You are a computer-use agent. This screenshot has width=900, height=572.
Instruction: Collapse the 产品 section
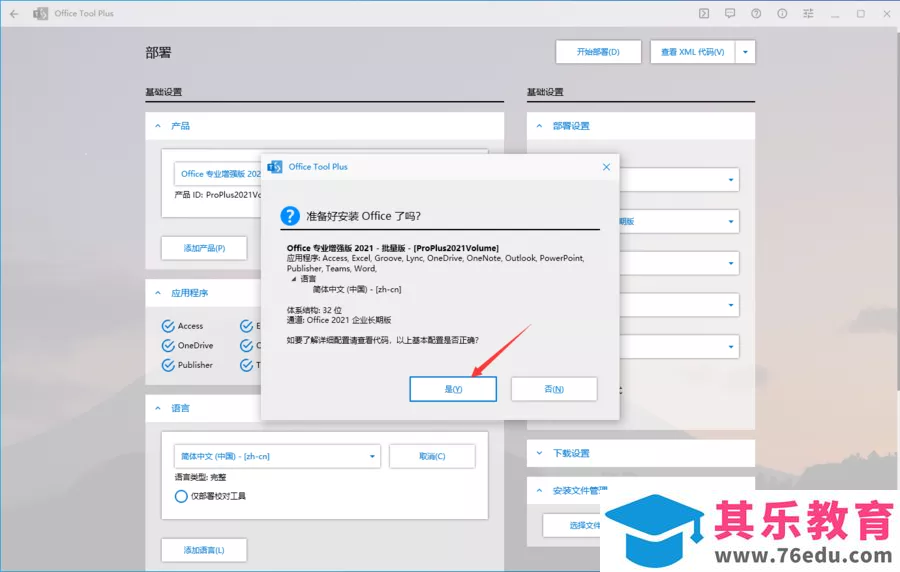[x=158, y=126]
